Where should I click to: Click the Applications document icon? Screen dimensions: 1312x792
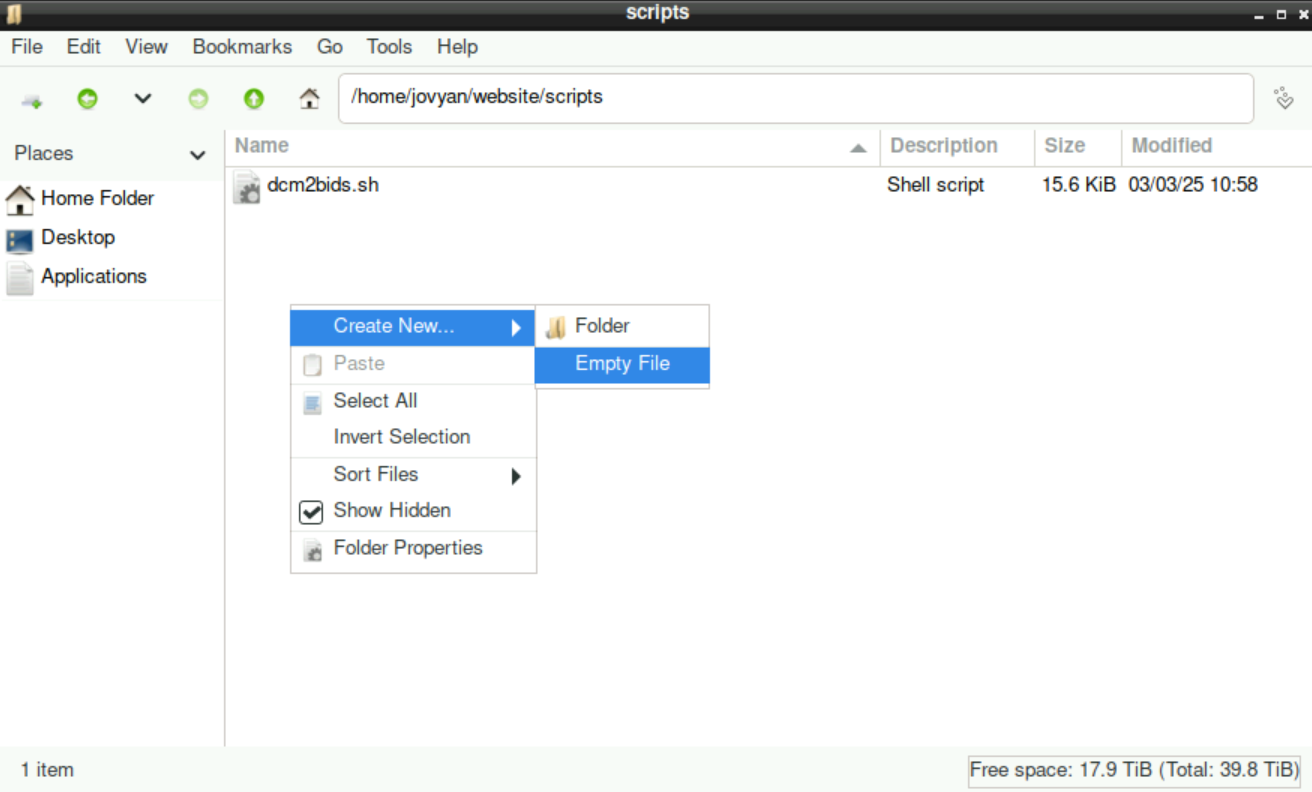pos(19,279)
